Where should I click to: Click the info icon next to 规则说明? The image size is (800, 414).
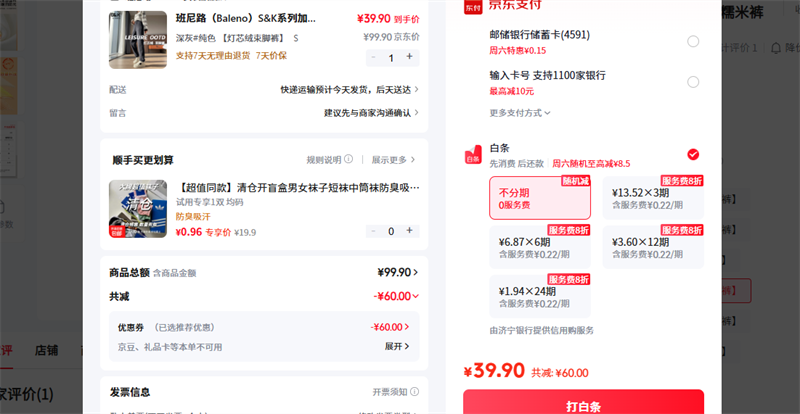pyautogui.click(x=348, y=159)
